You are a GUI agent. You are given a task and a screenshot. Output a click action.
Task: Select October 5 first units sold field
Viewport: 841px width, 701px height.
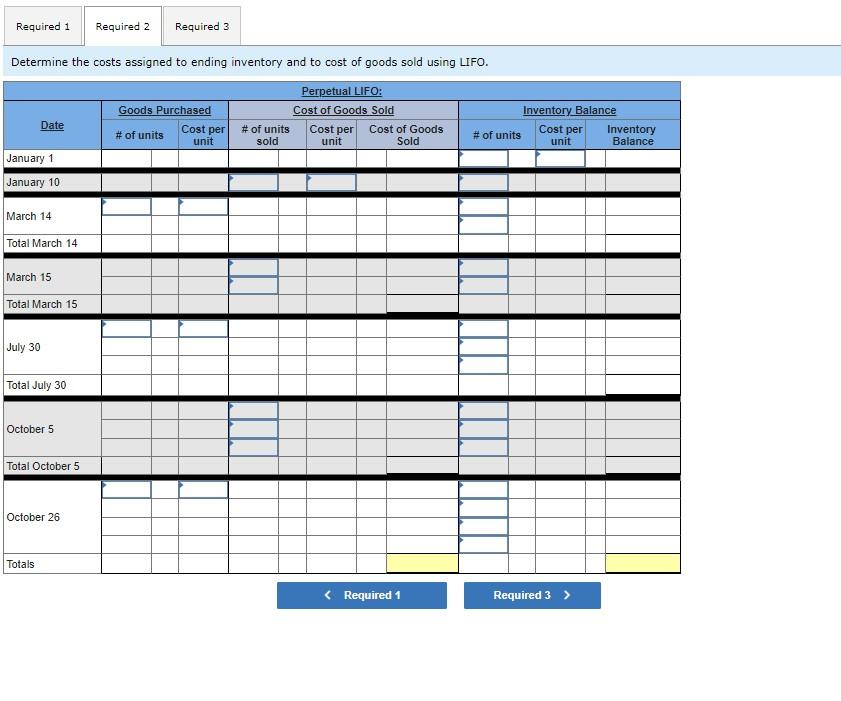coord(253,411)
